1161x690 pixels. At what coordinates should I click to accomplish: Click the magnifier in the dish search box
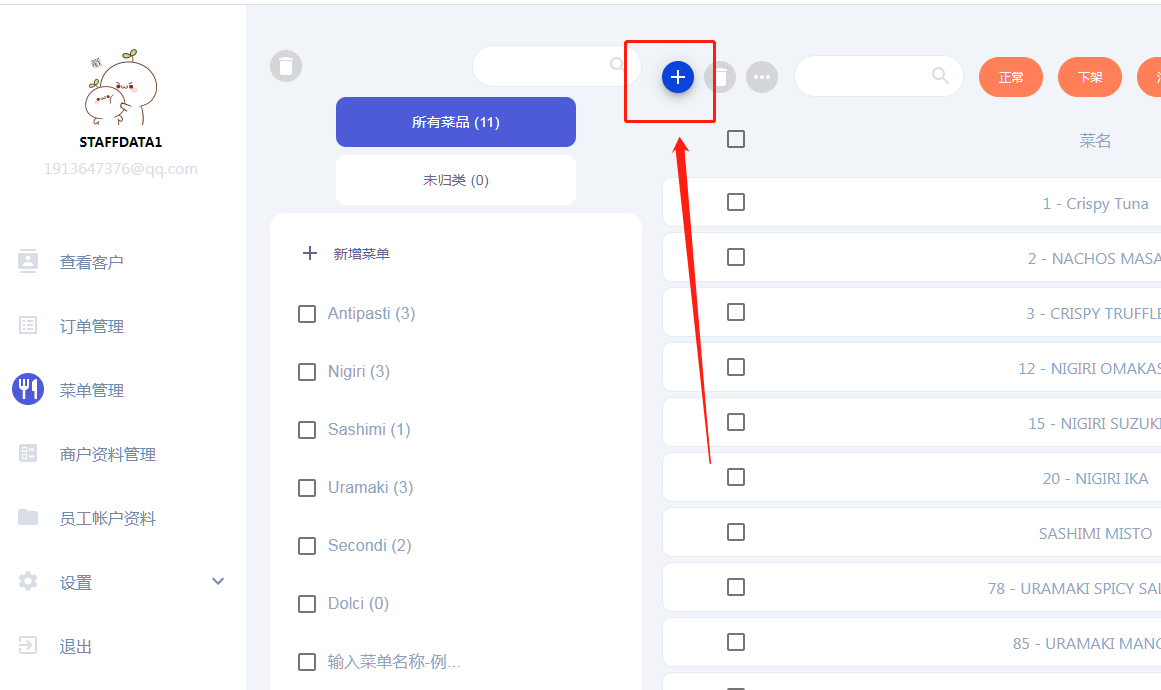940,76
